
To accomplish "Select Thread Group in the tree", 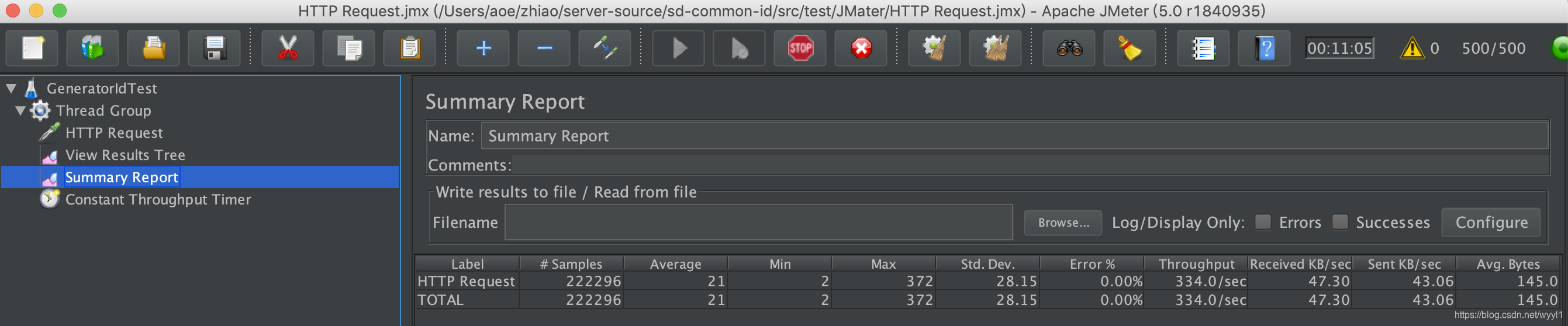I will click(x=103, y=110).
